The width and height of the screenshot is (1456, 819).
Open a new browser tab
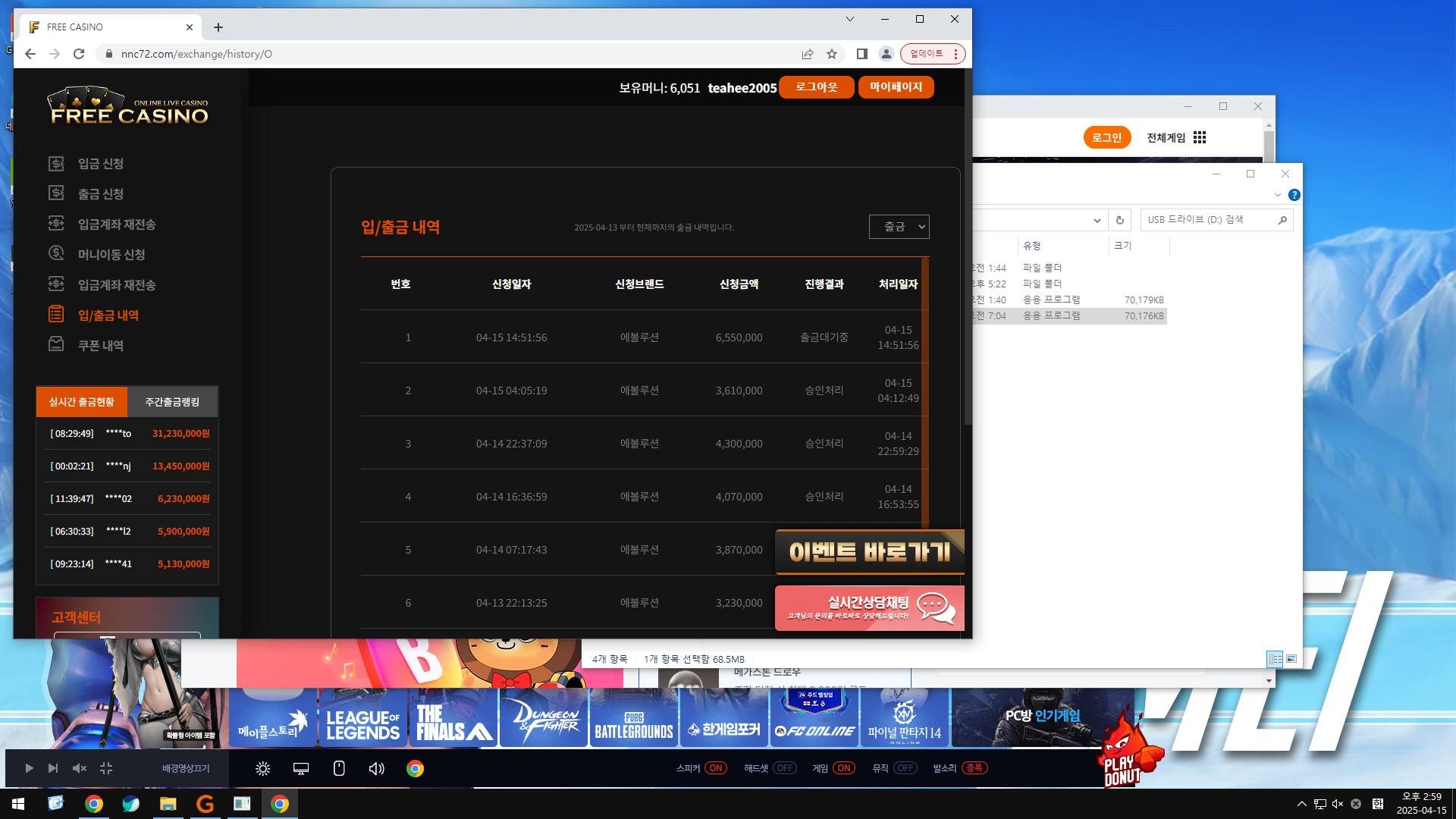pyautogui.click(x=218, y=27)
